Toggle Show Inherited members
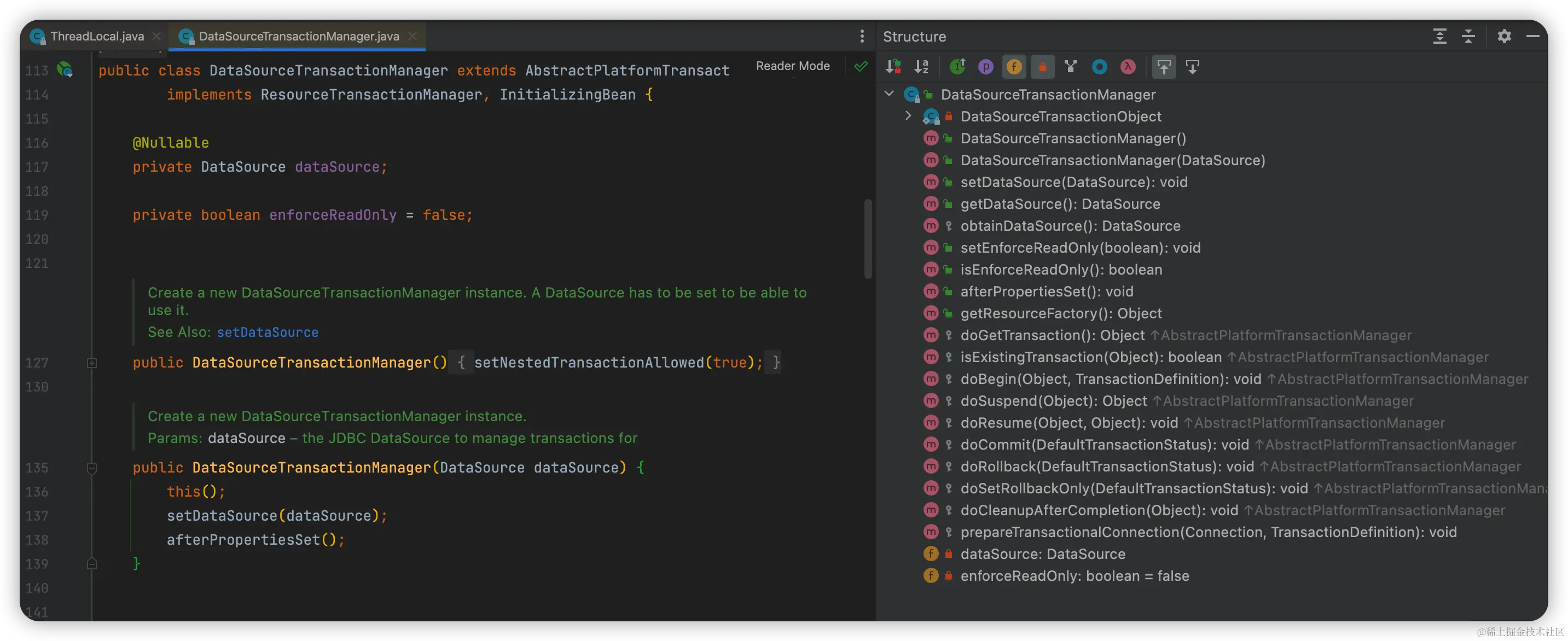The image size is (1568, 641). [957, 67]
